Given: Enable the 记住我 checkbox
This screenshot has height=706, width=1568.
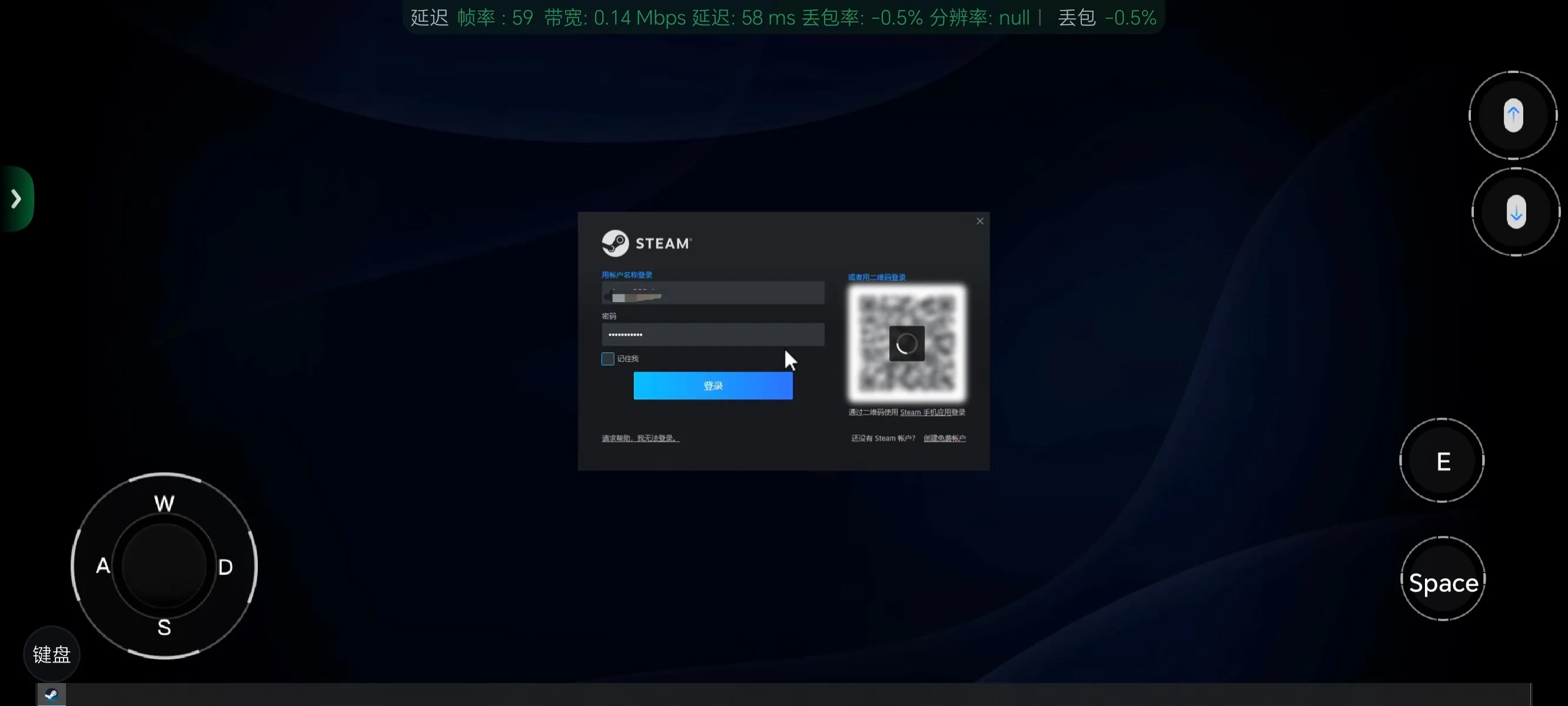Looking at the screenshot, I should click(607, 359).
